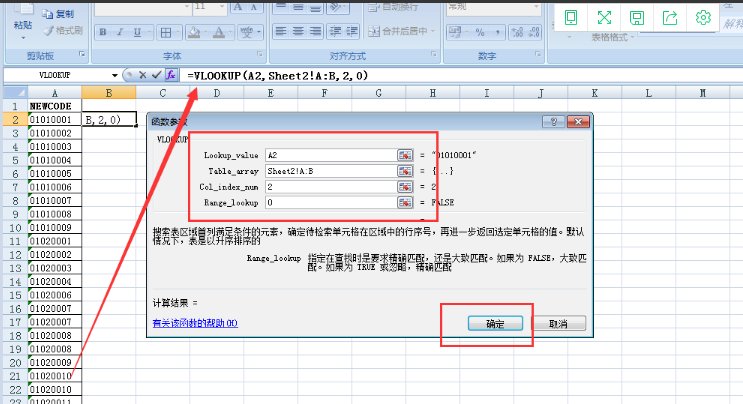The image size is (743, 404).
Task: Click the formula bar confirm checkmark icon
Action: click(156, 75)
